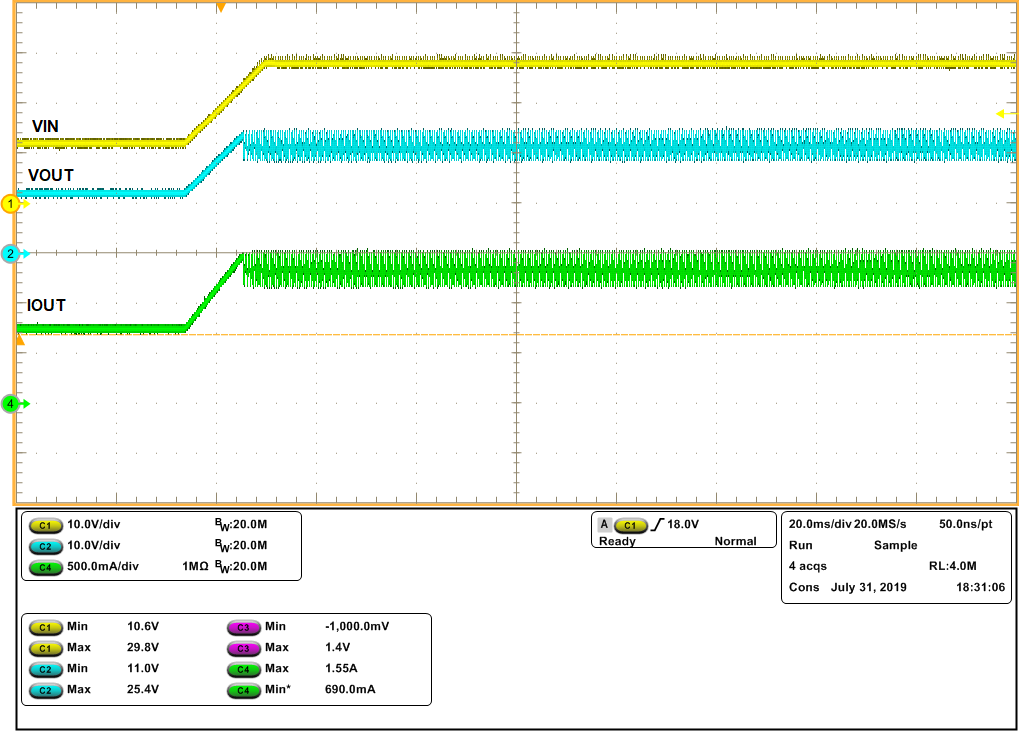This screenshot has width=1024, height=736.
Task: Select the channel 1 marker on the left edge
Action: click(8, 203)
